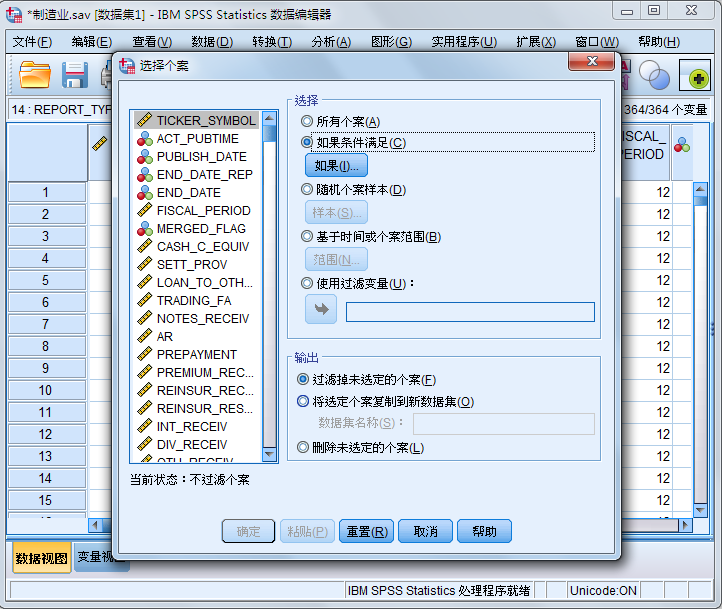
Task: Open the Window (窗口) menu
Action: click(597, 42)
